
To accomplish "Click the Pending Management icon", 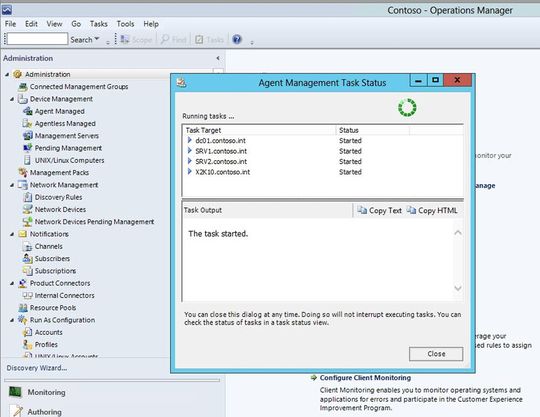I will 28,148.
